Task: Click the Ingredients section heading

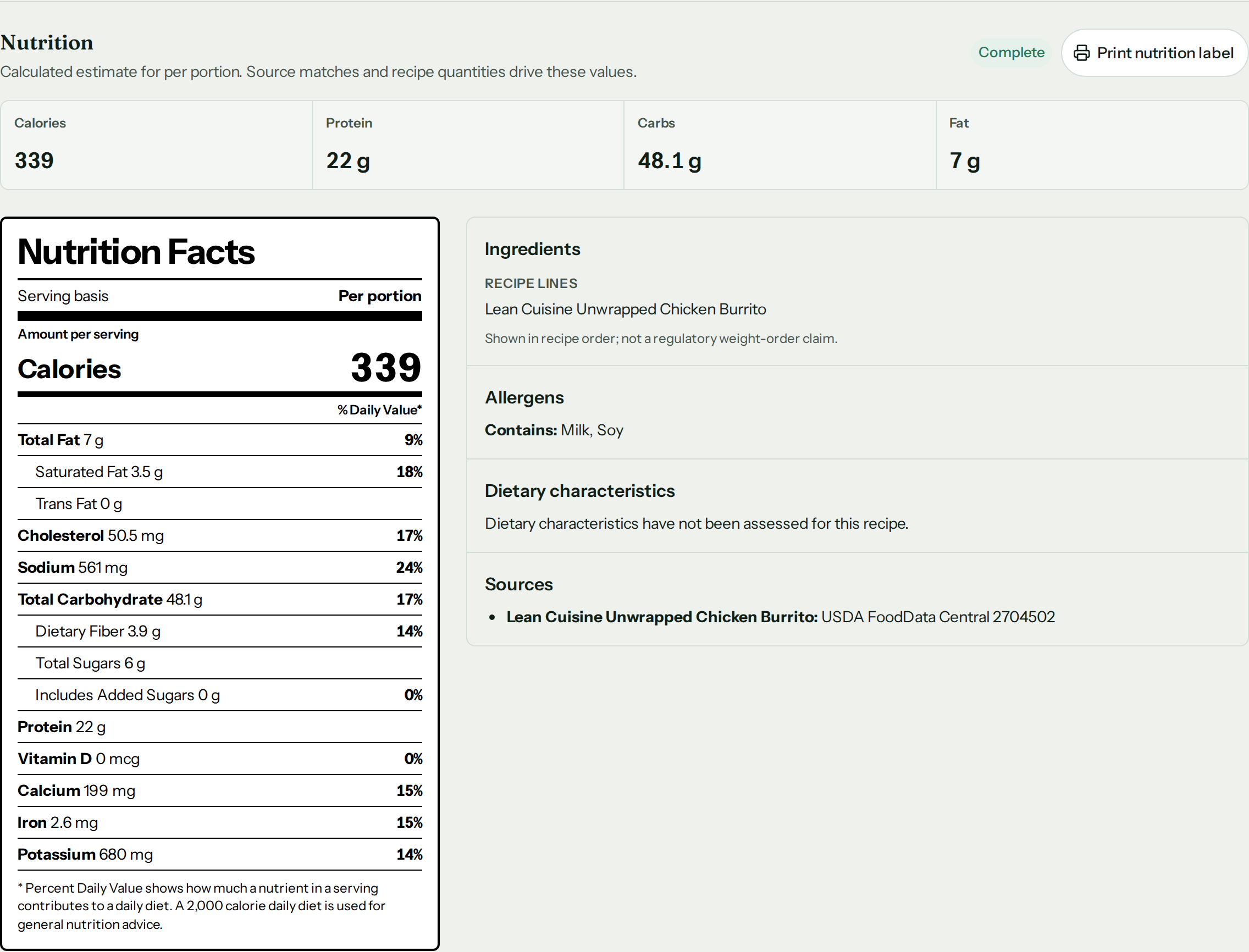Action: (x=532, y=249)
